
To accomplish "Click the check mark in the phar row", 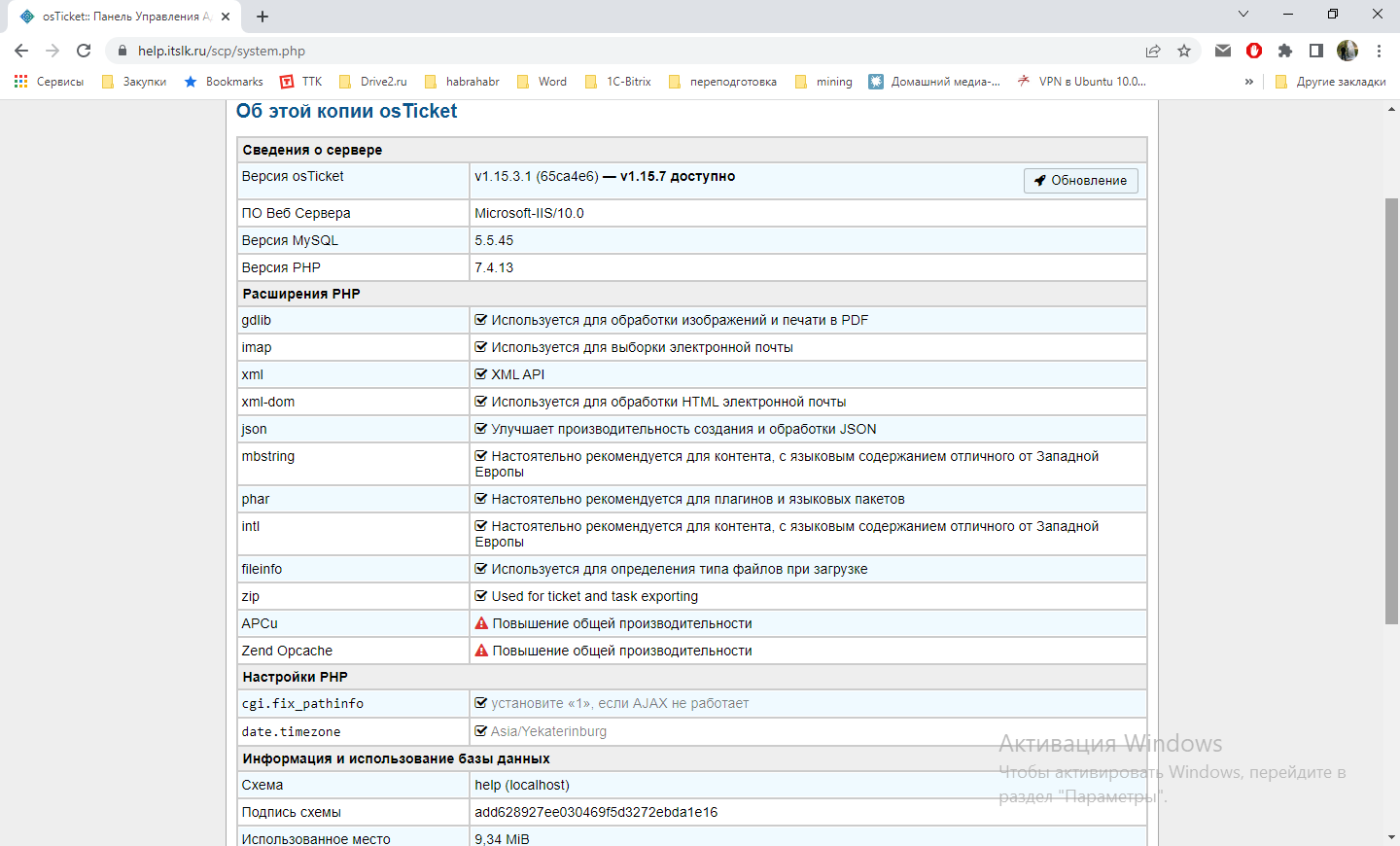I will point(480,499).
